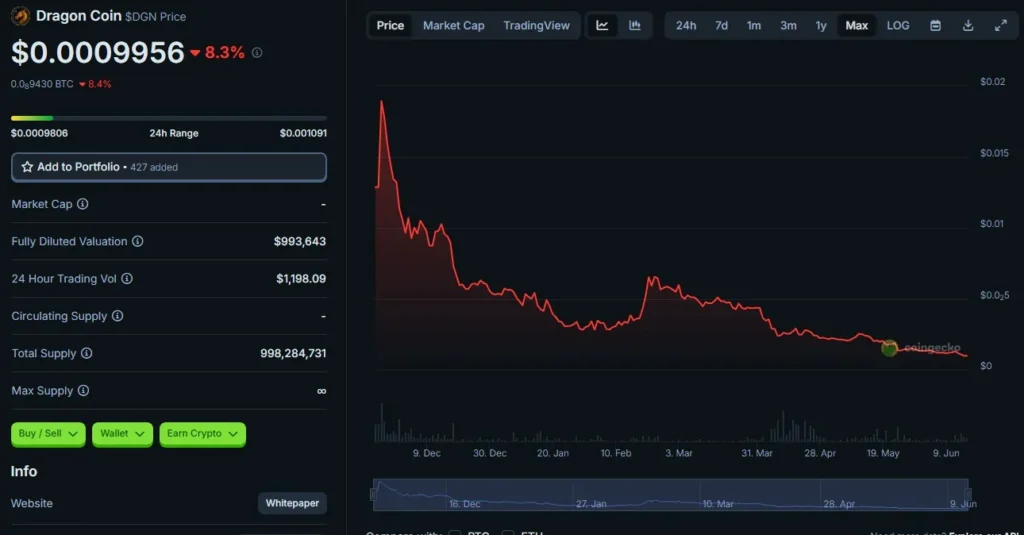Open the Whitepaper link
The image size is (1024, 535).
[x=292, y=503]
